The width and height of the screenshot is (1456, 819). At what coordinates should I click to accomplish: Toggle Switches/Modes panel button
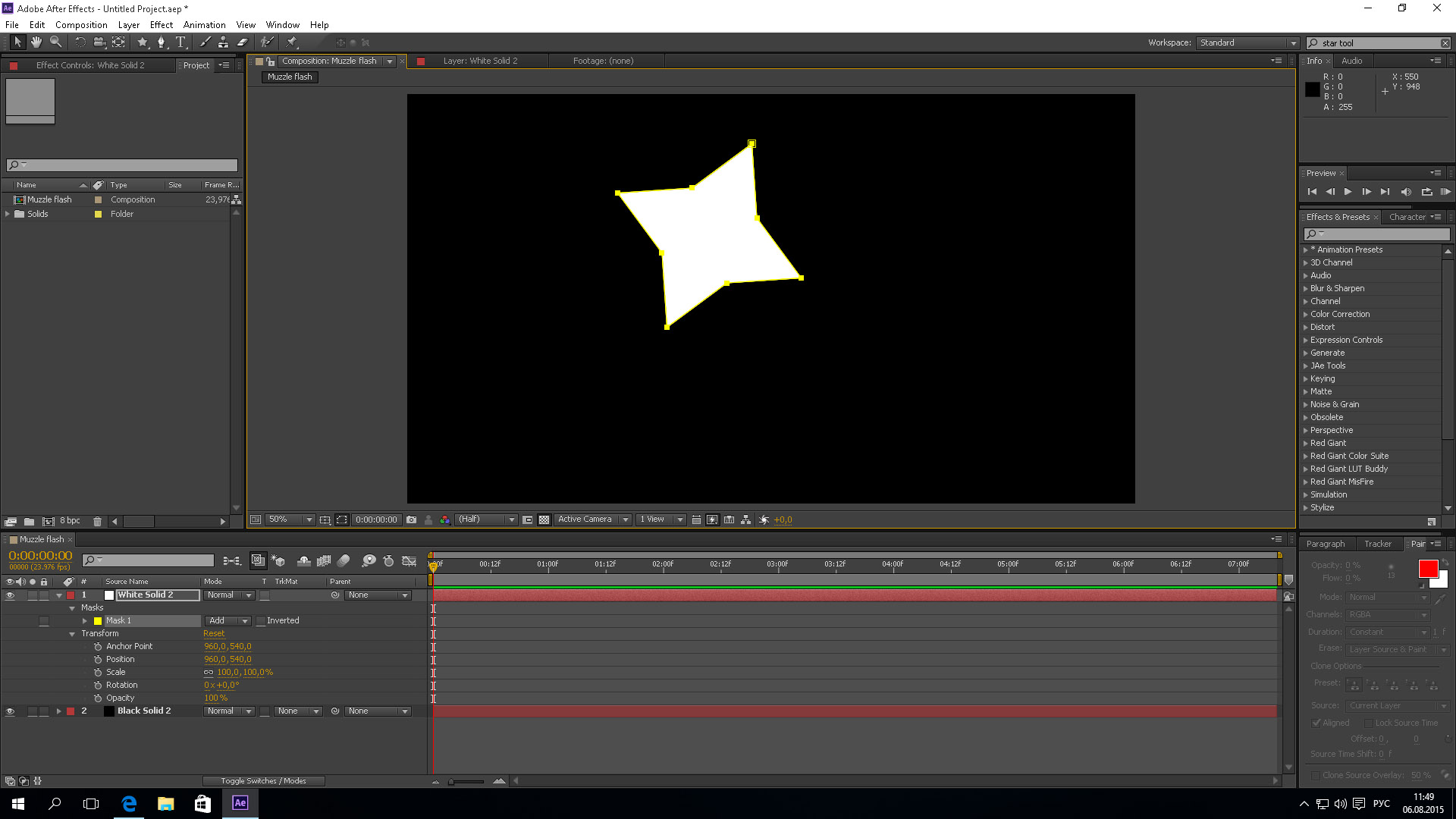tap(262, 780)
